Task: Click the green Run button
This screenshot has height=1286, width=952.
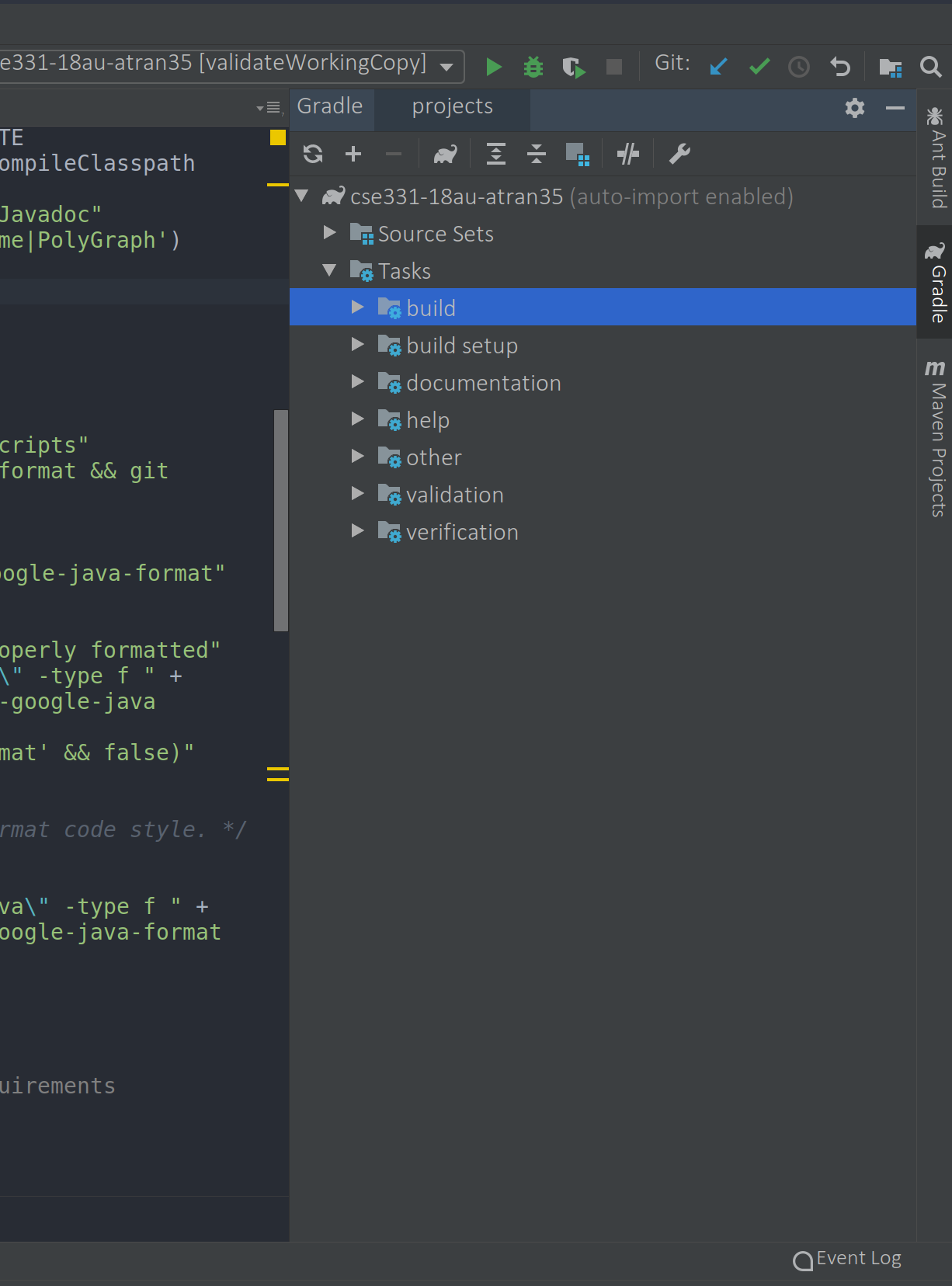Action: click(493, 67)
